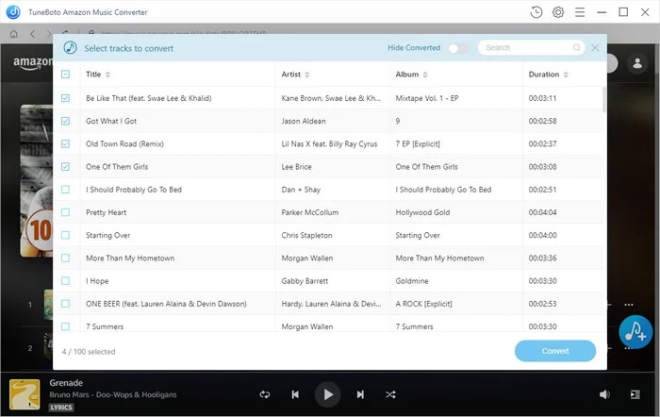The image size is (660, 417).
Task: Click the LYRICS badge under Grenade
Action: click(x=63, y=407)
